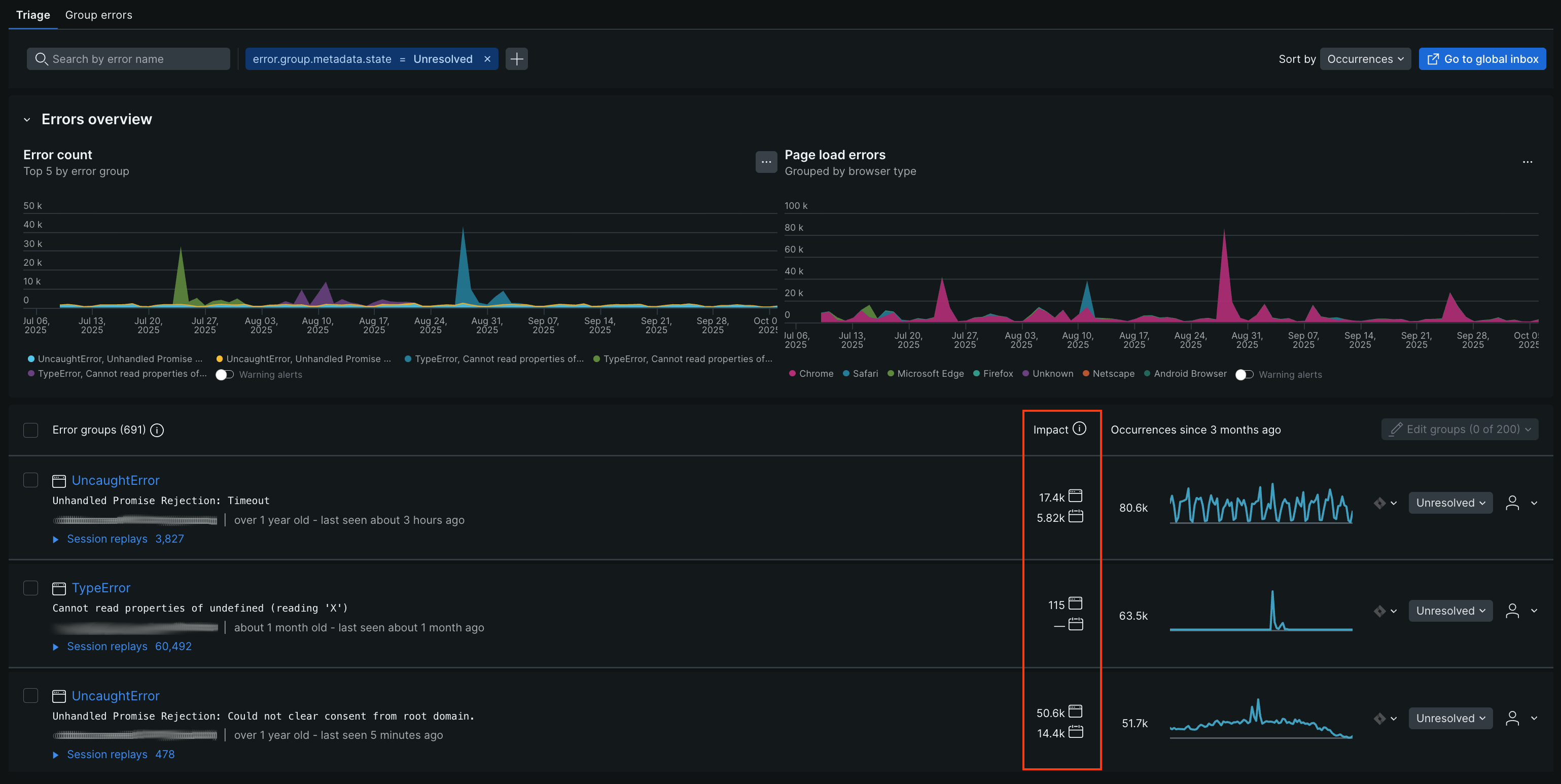Open the TypeError error group link
Viewport: 1561px width, 784px height.
pos(100,588)
